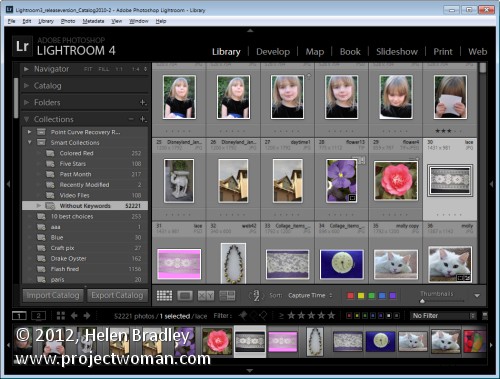This screenshot has width=500, height=379.
Task: Click the Import Catalog button
Action: (x=53, y=295)
